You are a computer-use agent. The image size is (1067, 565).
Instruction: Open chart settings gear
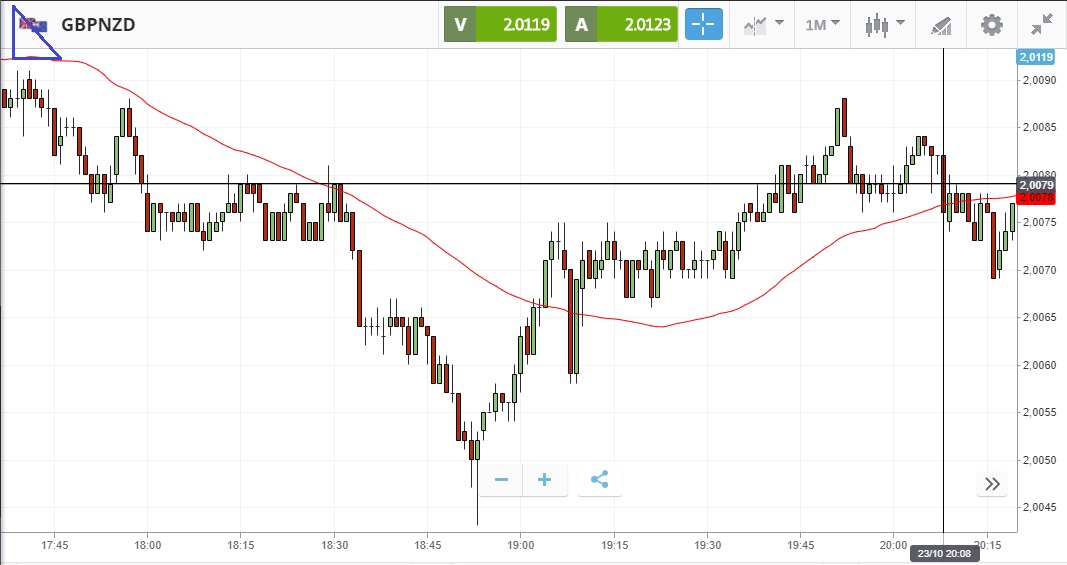(991, 25)
